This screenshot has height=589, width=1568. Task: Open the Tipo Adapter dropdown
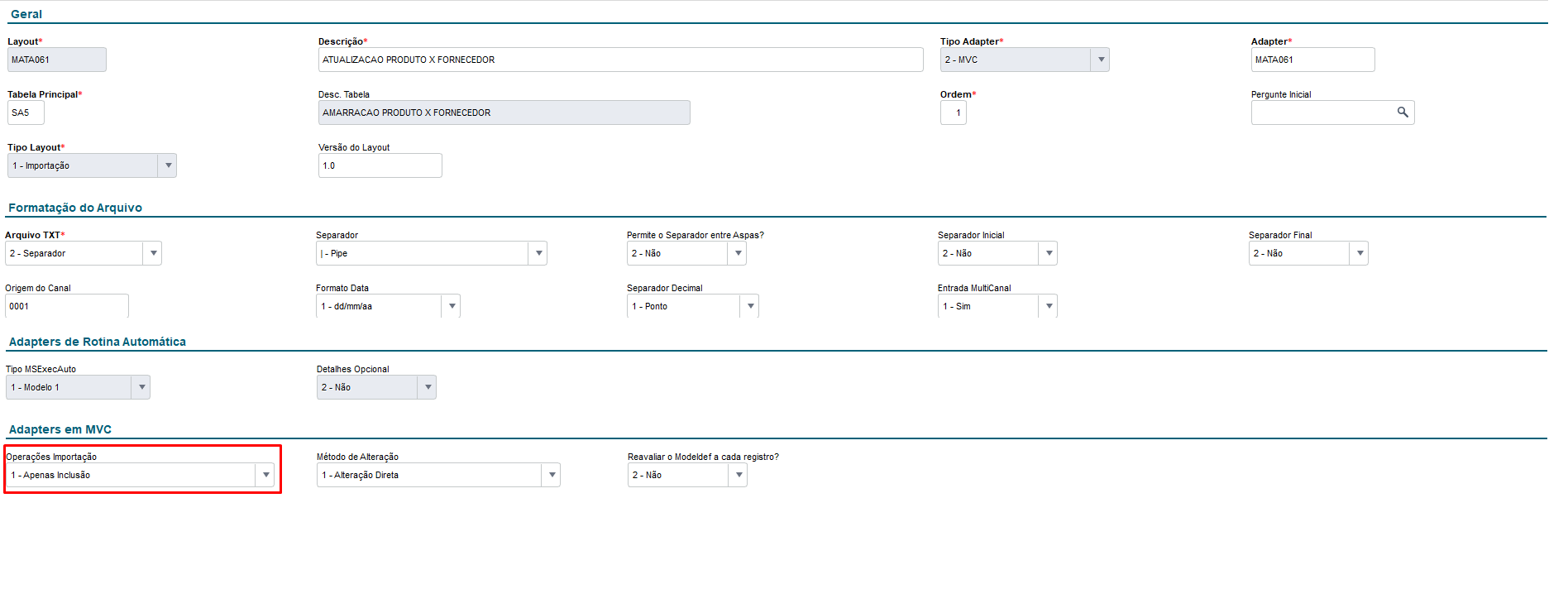click(1101, 60)
